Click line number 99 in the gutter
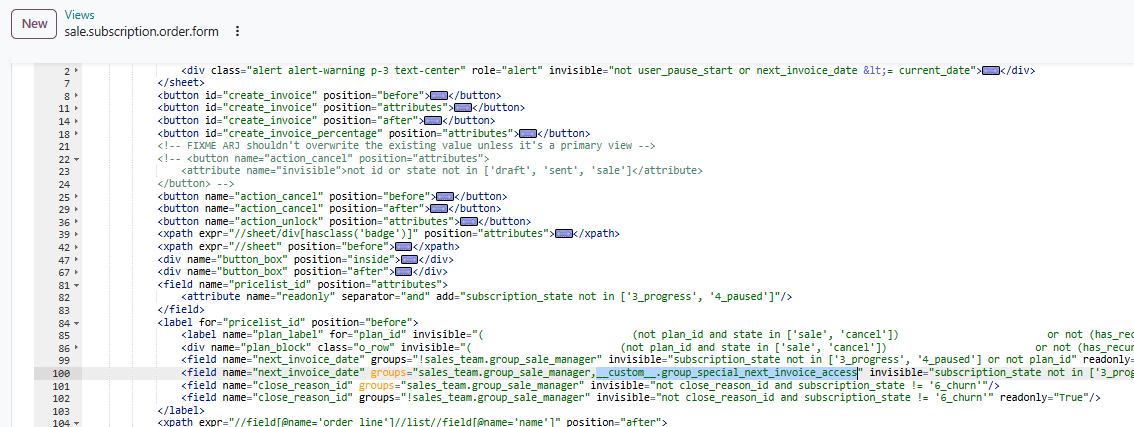1134x427 pixels. [64, 360]
